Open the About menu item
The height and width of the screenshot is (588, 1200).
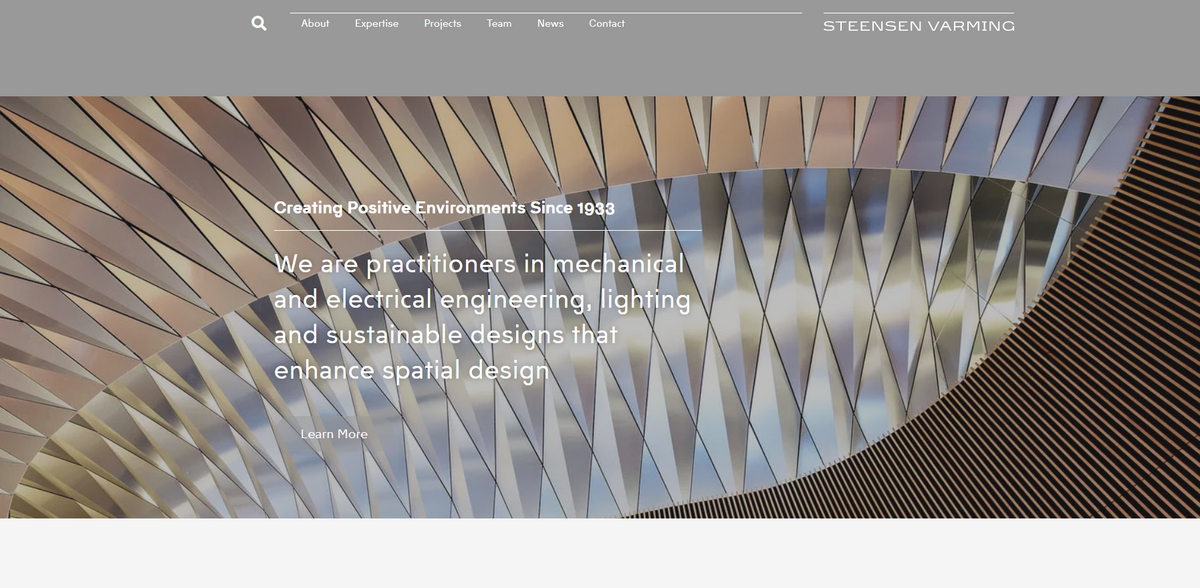(315, 24)
